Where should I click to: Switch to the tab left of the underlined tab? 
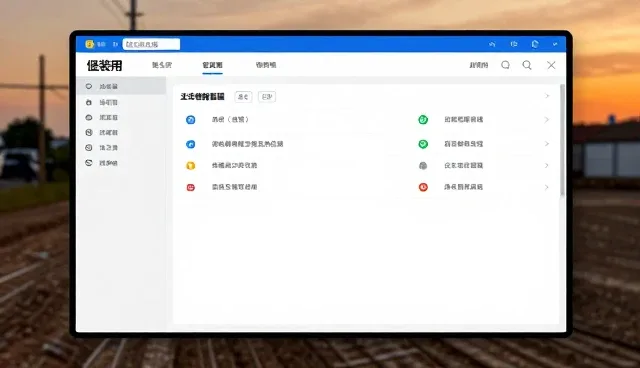point(162,65)
